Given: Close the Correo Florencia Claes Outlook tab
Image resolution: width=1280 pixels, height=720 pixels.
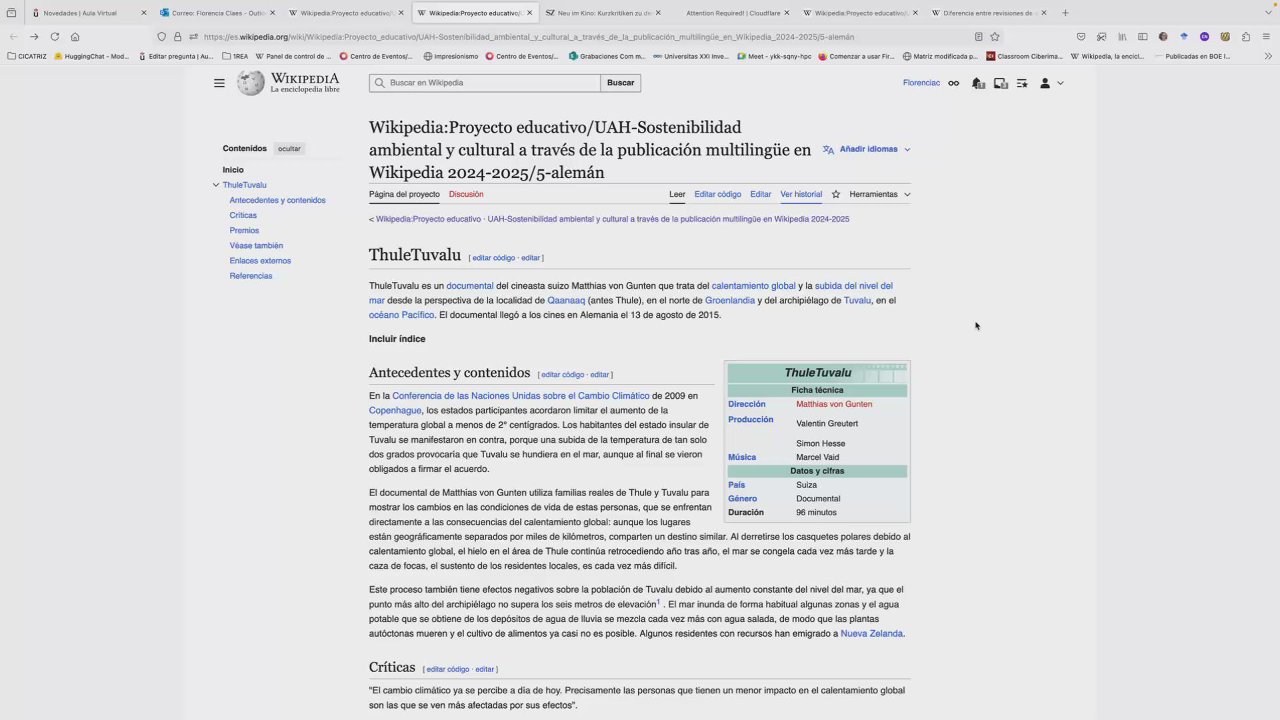Looking at the screenshot, I should 272,13.
